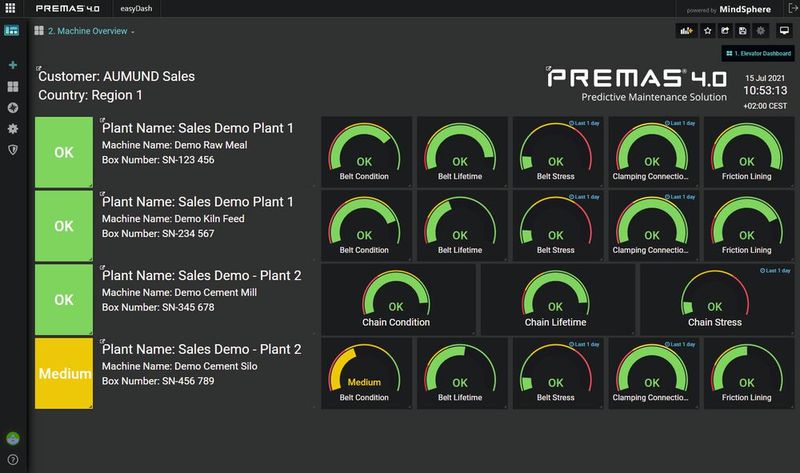This screenshot has width=800, height=473.
Task: Click the Predictive Maintenance Solution subtitle
Action: tap(654, 97)
